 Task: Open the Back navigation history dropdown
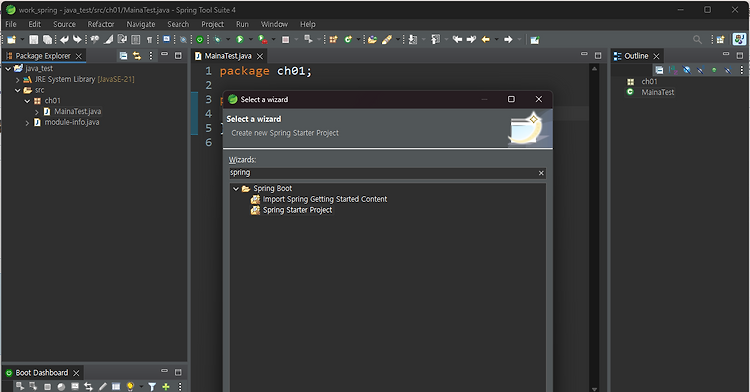[x=496, y=40]
